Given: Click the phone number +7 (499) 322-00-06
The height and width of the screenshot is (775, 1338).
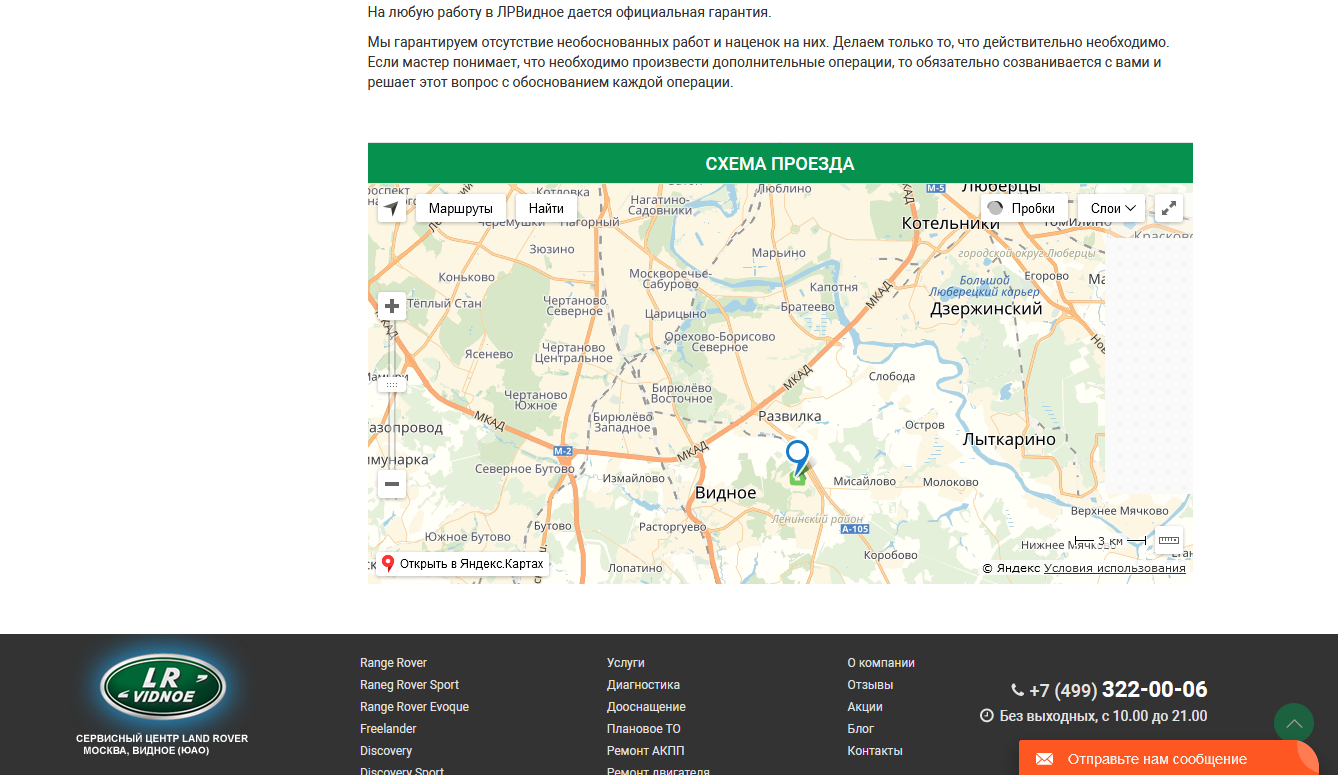Looking at the screenshot, I should coord(1117,690).
